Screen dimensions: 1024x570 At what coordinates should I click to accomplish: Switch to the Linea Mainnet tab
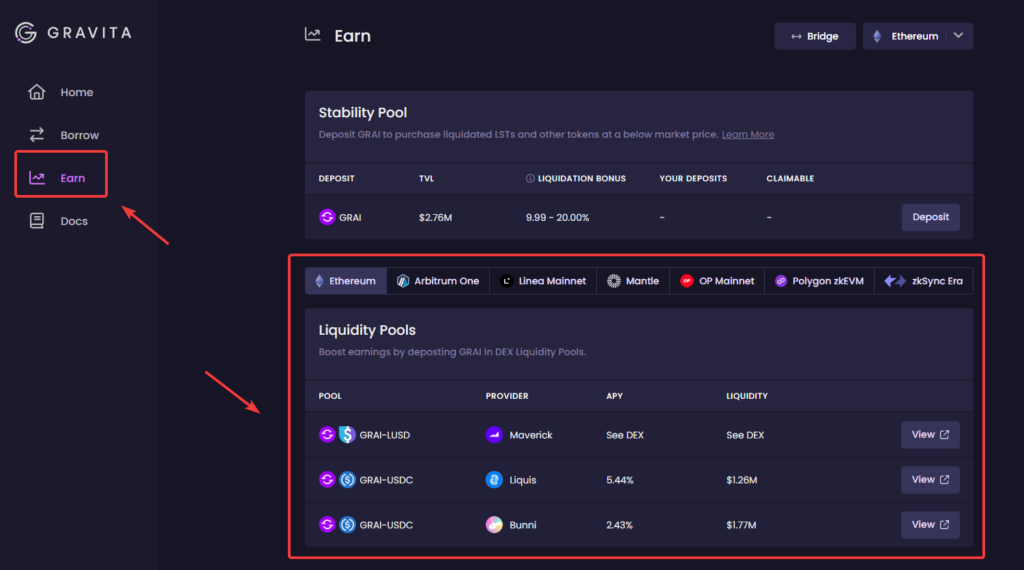(x=543, y=281)
